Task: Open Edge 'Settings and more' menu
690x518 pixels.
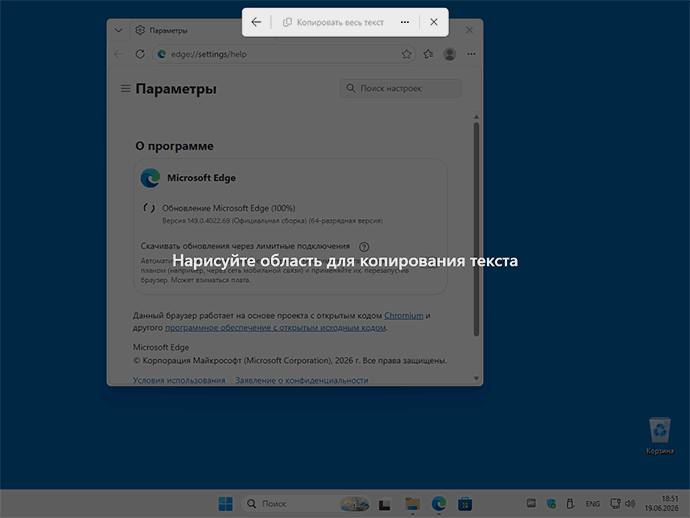Action: [x=471, y=54]
